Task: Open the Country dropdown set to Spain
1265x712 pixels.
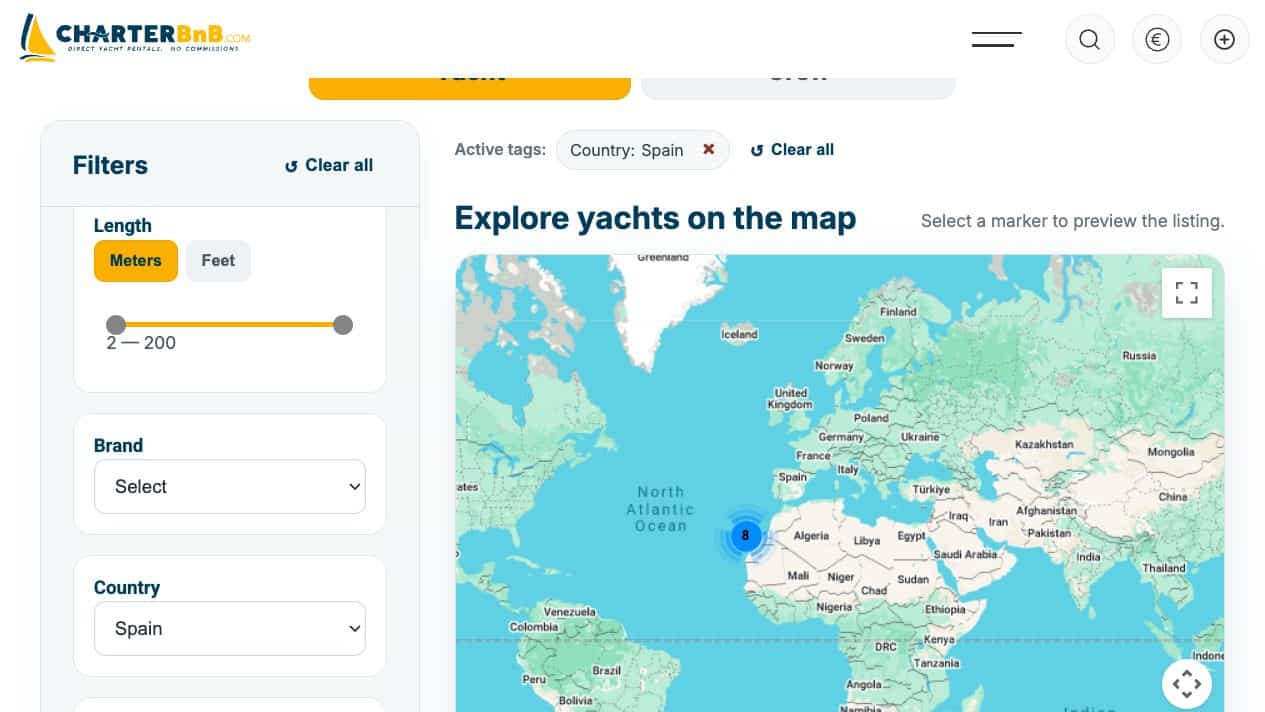Action: point(230,629)
